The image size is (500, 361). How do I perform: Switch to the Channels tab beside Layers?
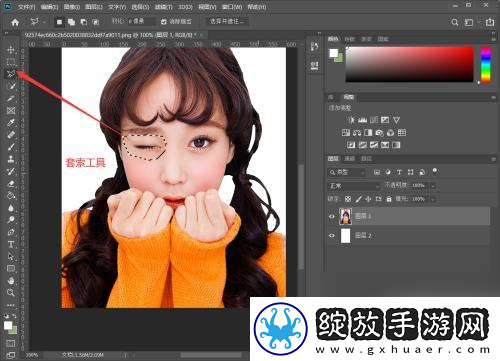click(349, 159)
